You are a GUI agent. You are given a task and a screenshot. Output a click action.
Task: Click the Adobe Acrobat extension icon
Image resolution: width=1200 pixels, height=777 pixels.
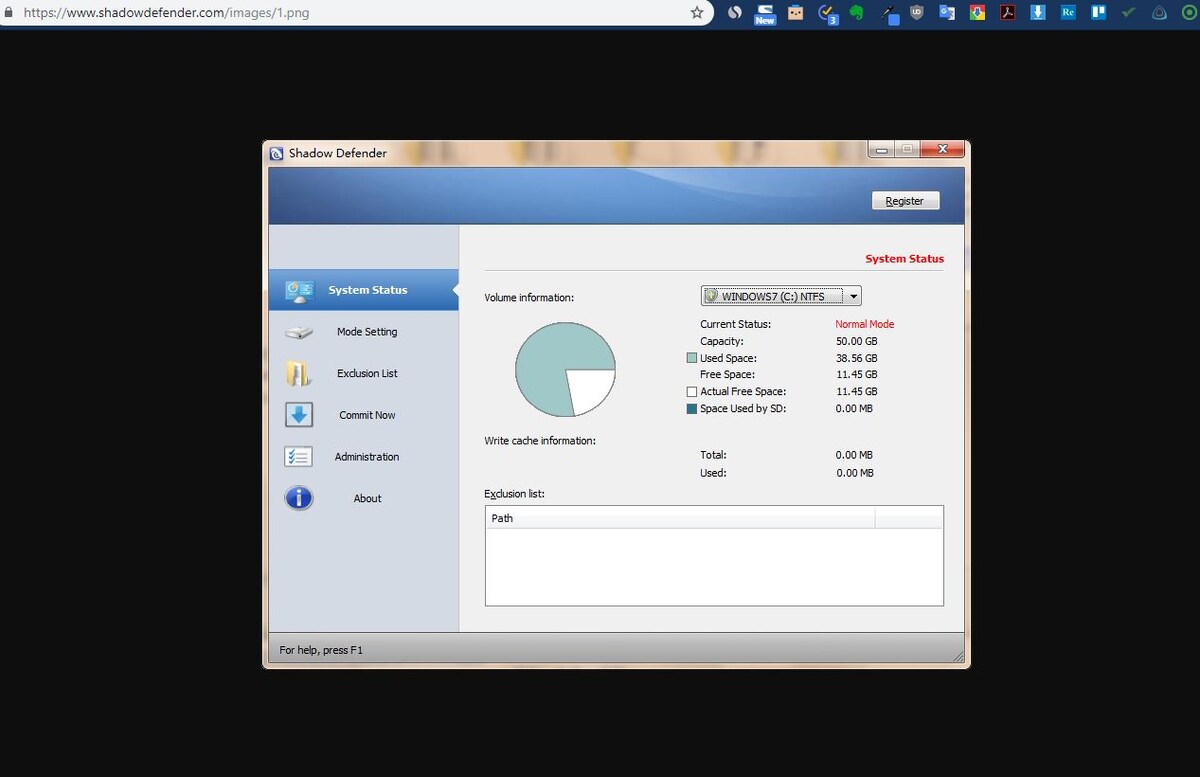point(1008,13)
